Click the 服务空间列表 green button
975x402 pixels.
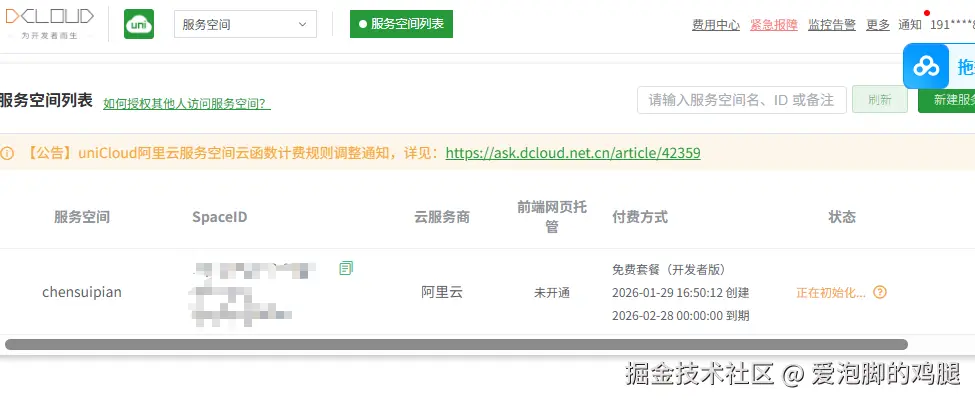(x=401, y=24)
